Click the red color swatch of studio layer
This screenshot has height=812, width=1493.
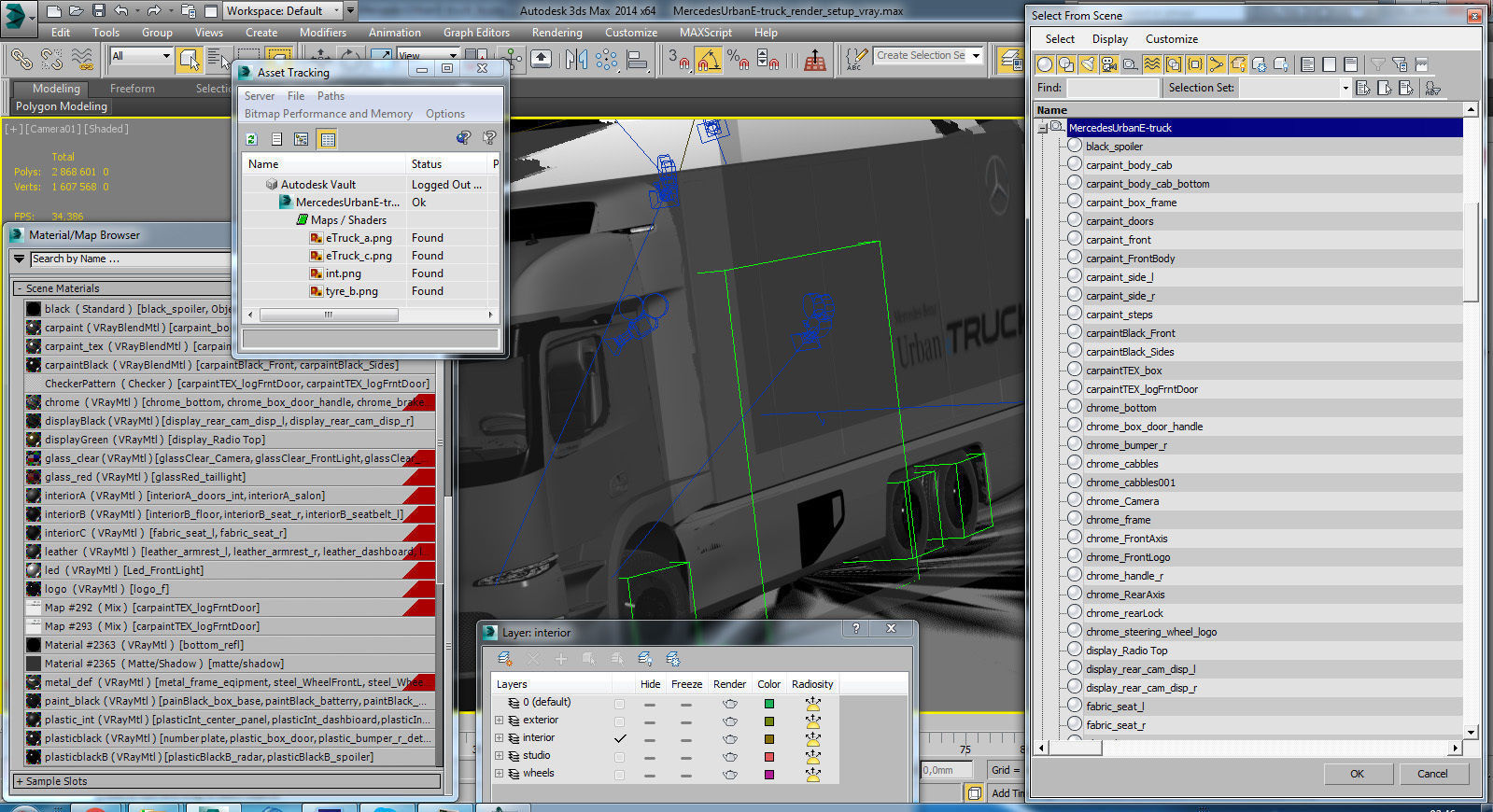coord(768,756)
